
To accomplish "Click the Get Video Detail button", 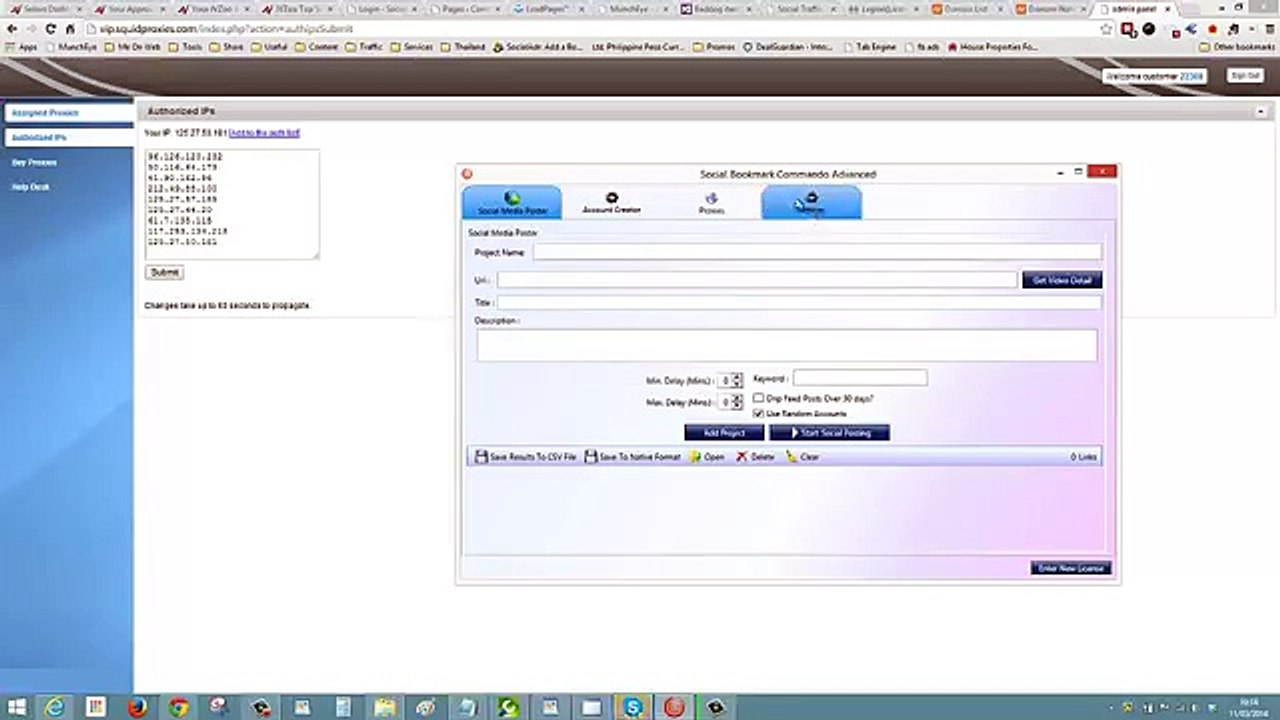I will point(1062,280).
